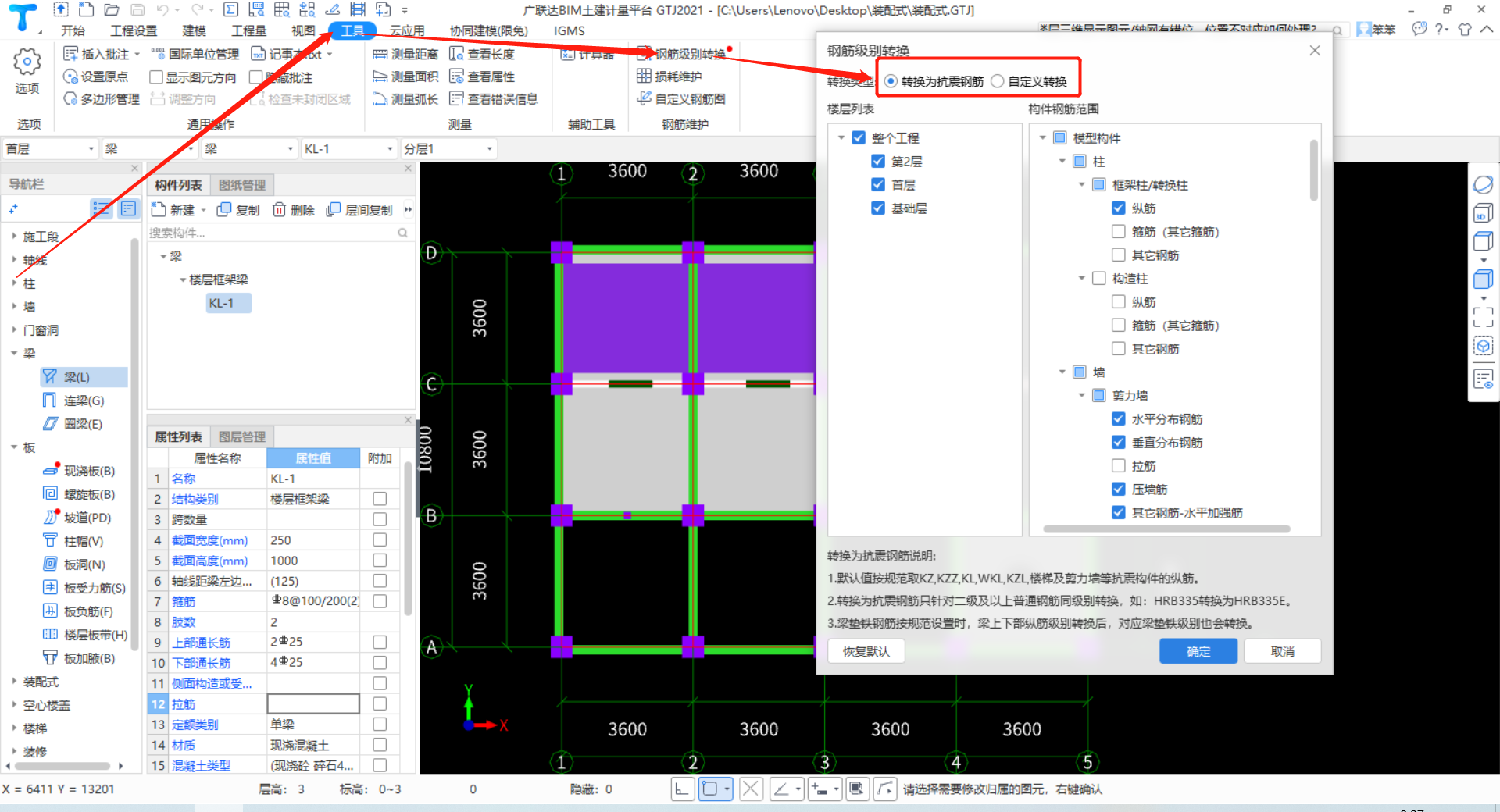The height and width of the screenshot is (812, 1500).
Task: Open 工程设置 ribbon tab
Action: coord(134,30)
